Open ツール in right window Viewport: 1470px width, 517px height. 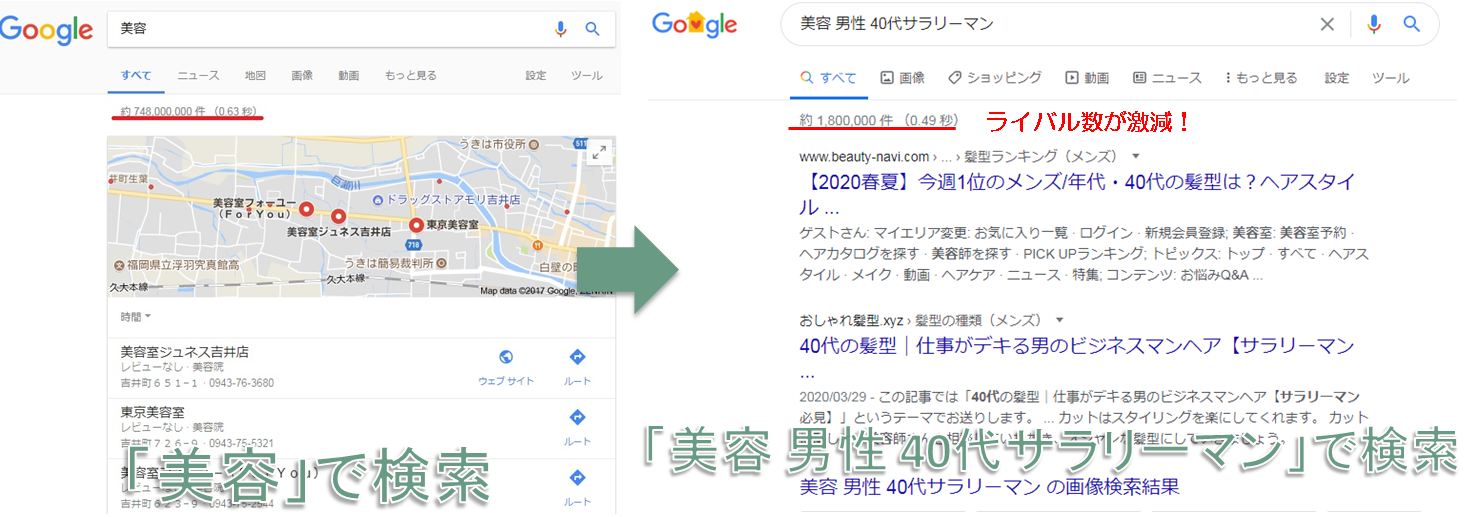click(x=1390, y=78)
